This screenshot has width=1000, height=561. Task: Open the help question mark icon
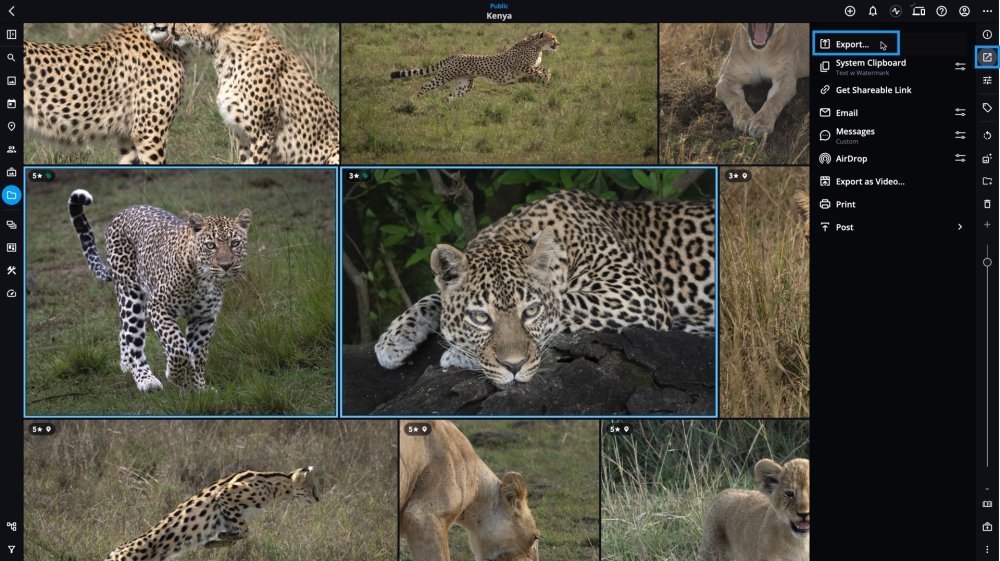click(x=941, y=11)
